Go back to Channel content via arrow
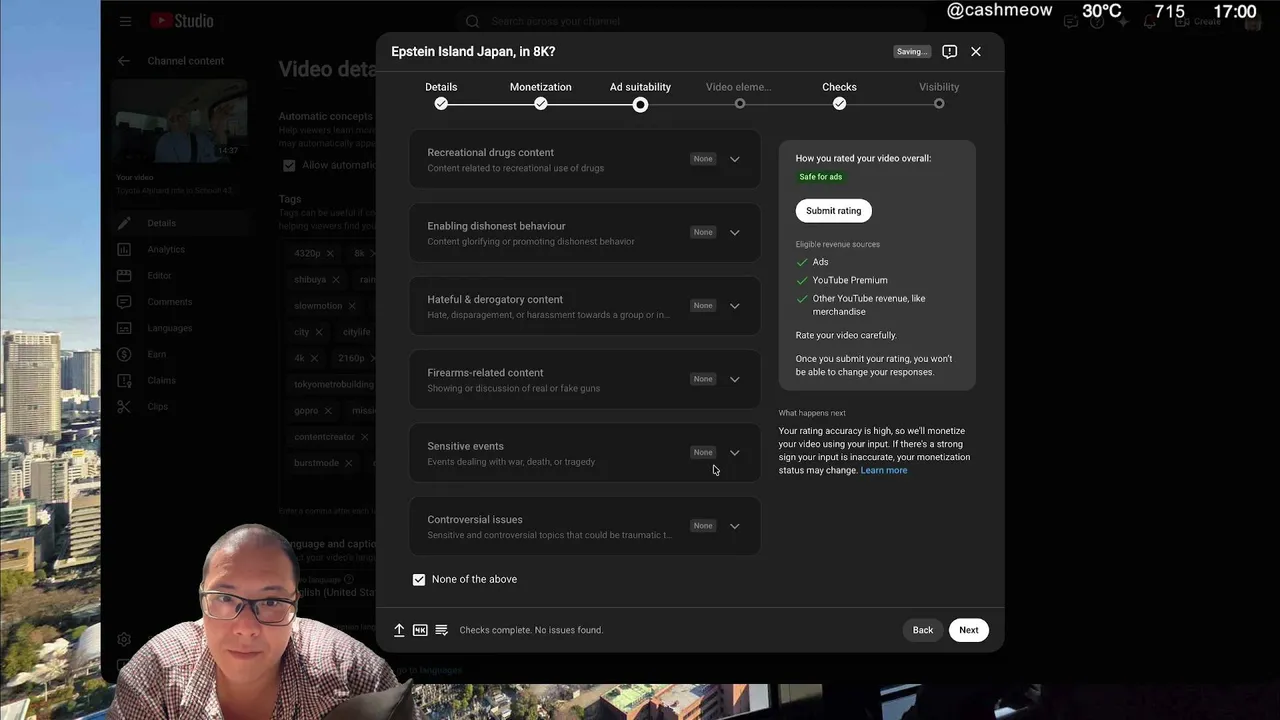The image size is (1280, 720). pyautogui.click(x=124, y=61)
